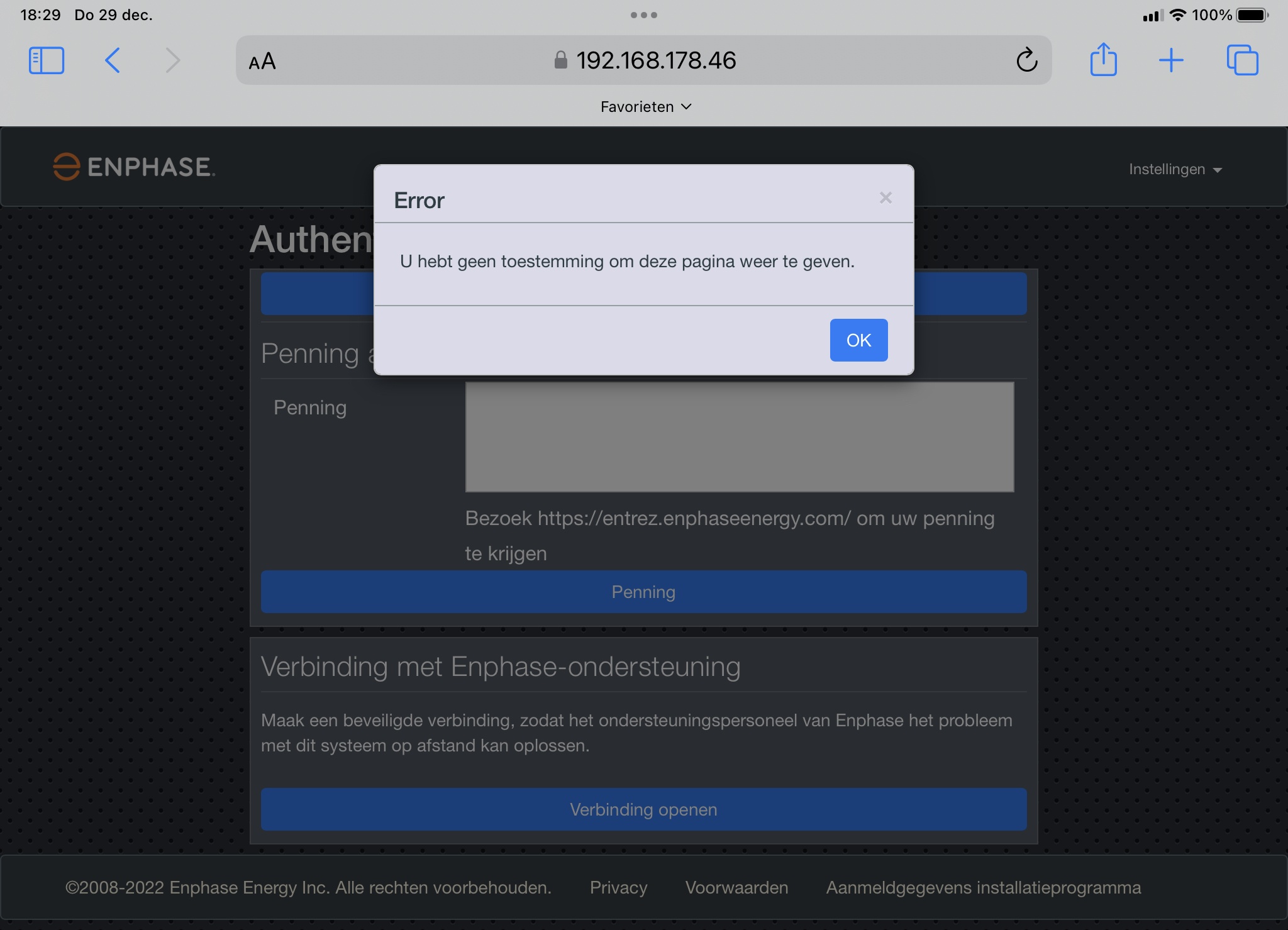Click the Verbinding openen button
Image resolution: width=1288 pixels, height=930 pixels.
(643, 809)
